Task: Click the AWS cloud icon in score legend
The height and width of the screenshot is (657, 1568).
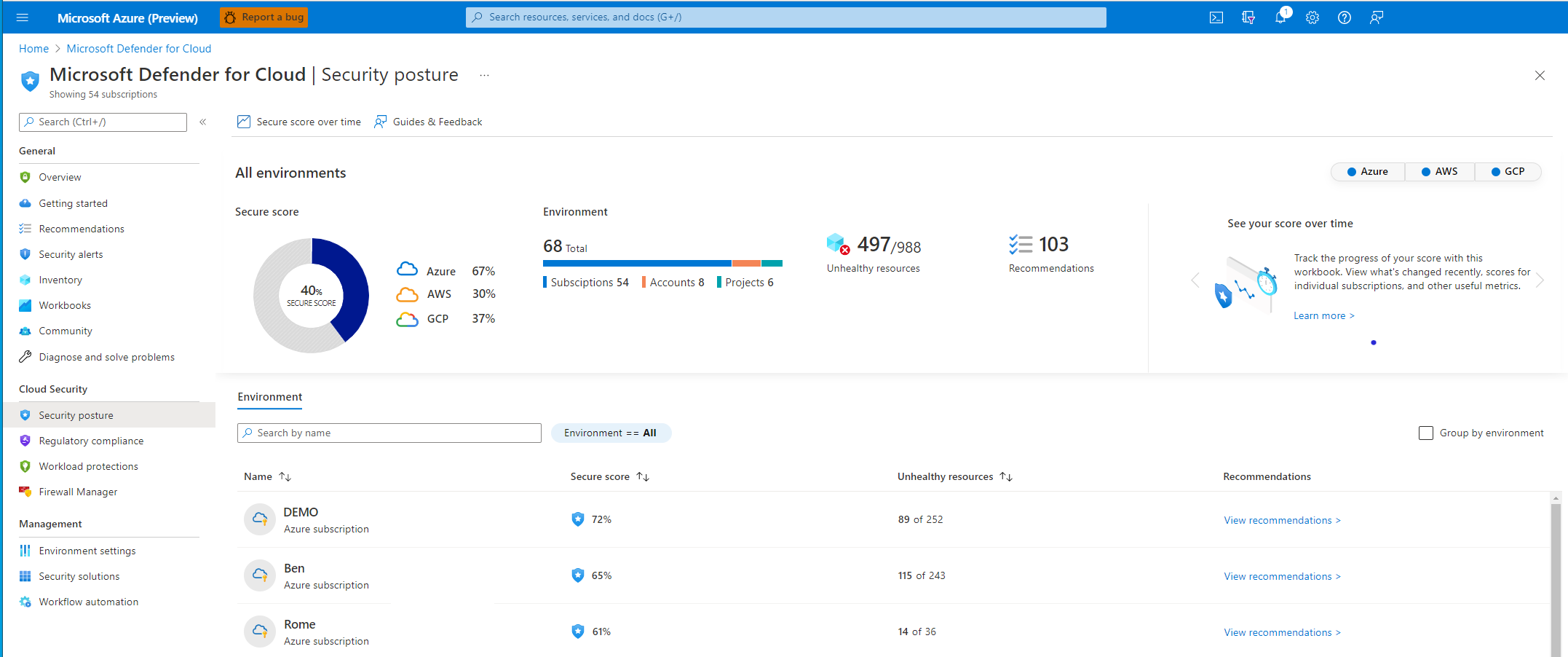Action: pos(407,294)
